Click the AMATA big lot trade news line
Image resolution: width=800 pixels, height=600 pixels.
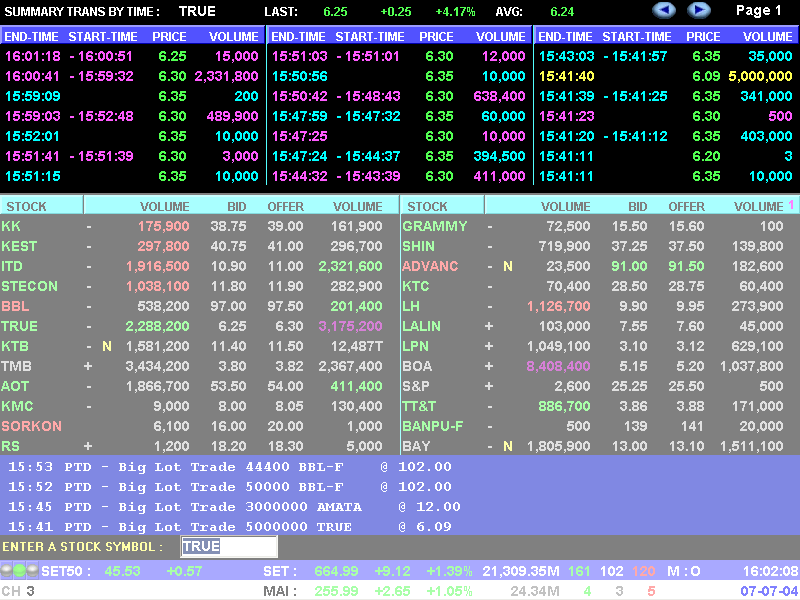234,507
